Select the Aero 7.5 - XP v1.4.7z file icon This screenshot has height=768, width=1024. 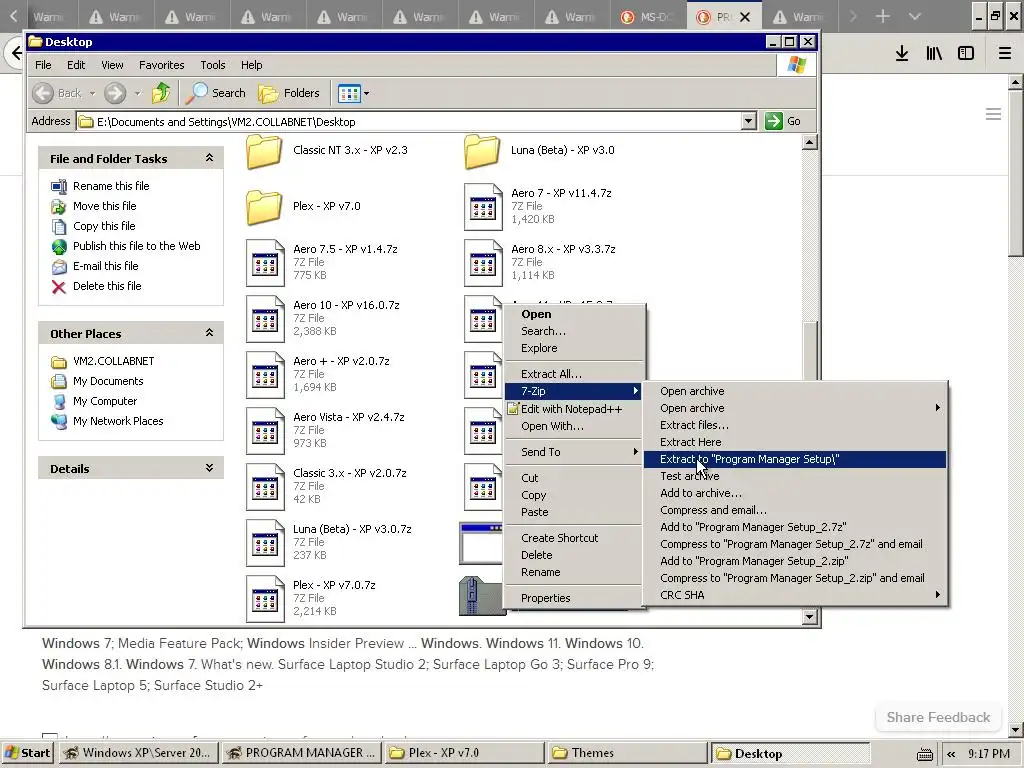tap(265, 263)
